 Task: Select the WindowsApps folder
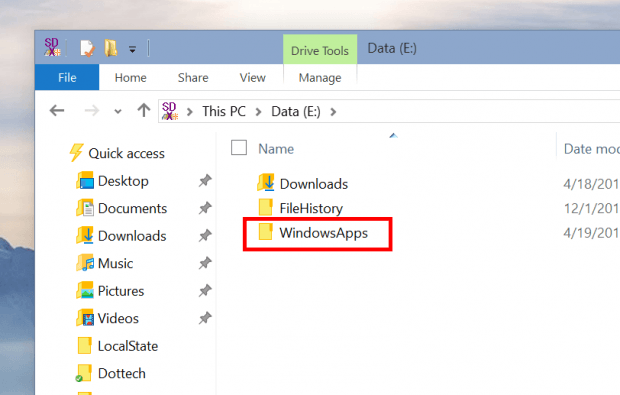click(323, 233)
